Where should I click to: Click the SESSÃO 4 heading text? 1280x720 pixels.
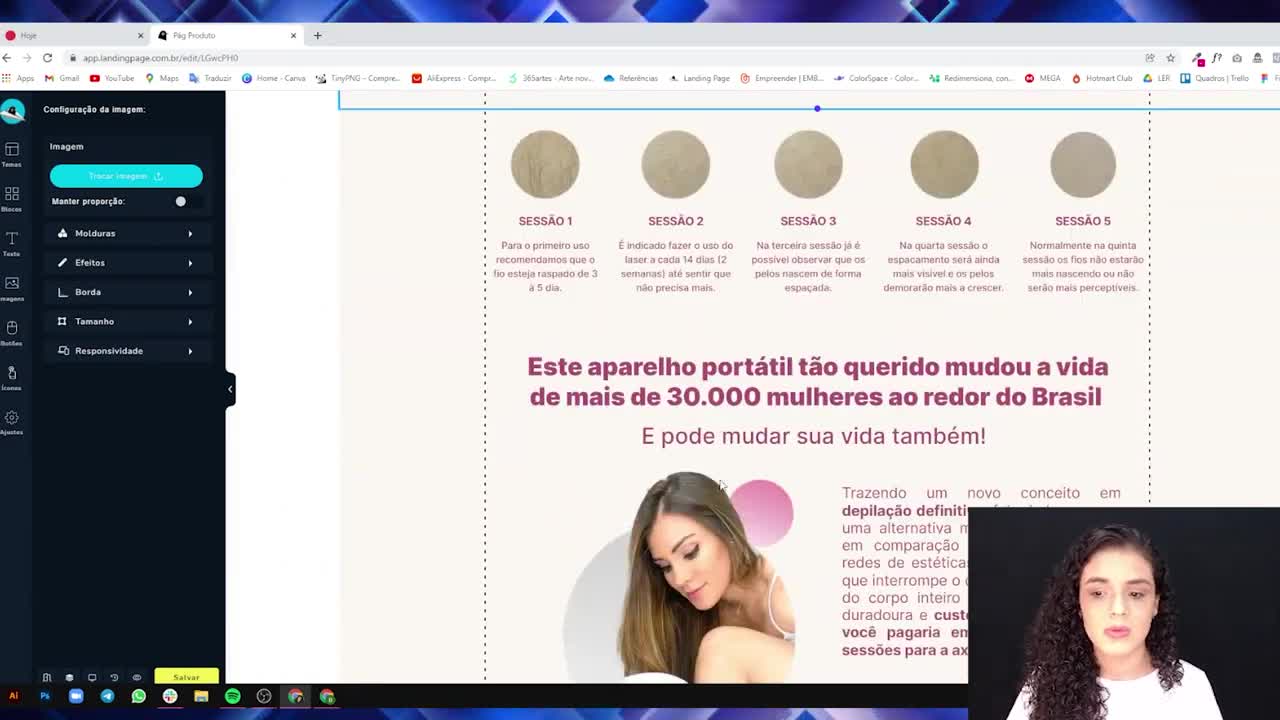point(943,221)
